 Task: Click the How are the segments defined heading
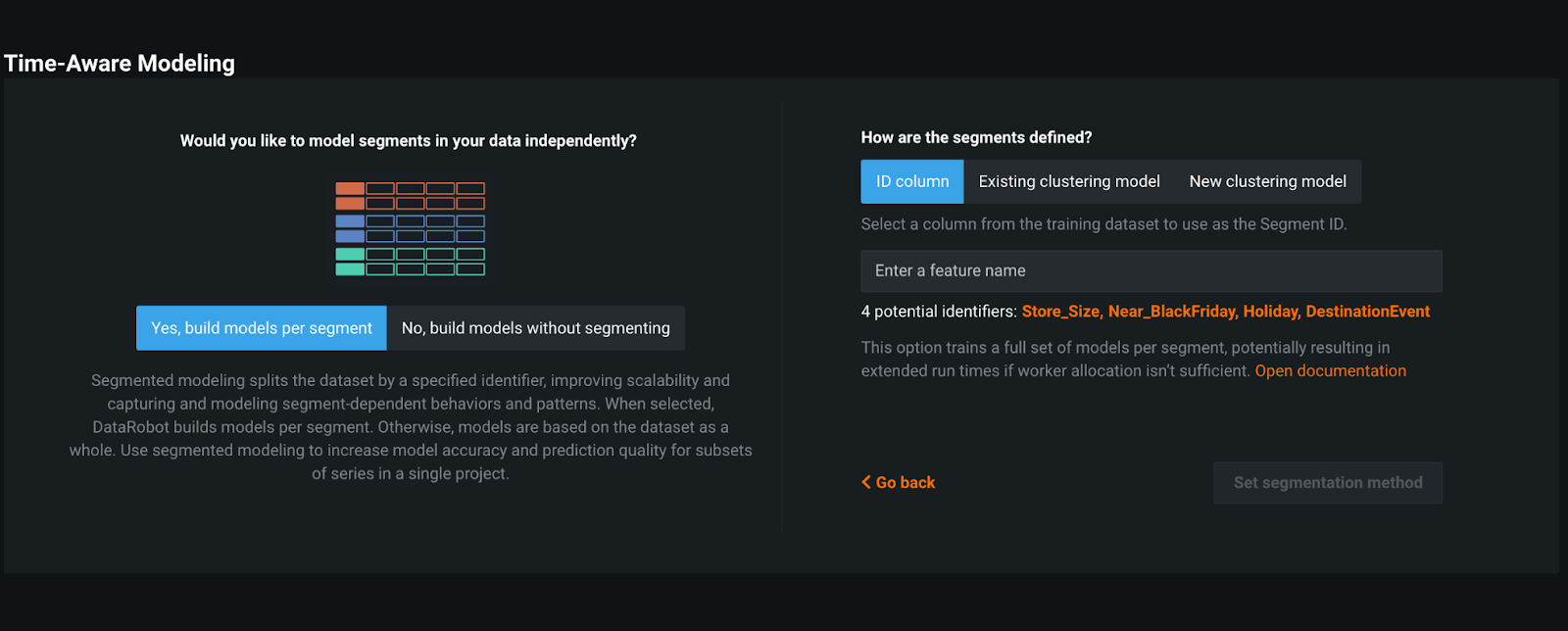pyautogui.click(x=976, y=137)
